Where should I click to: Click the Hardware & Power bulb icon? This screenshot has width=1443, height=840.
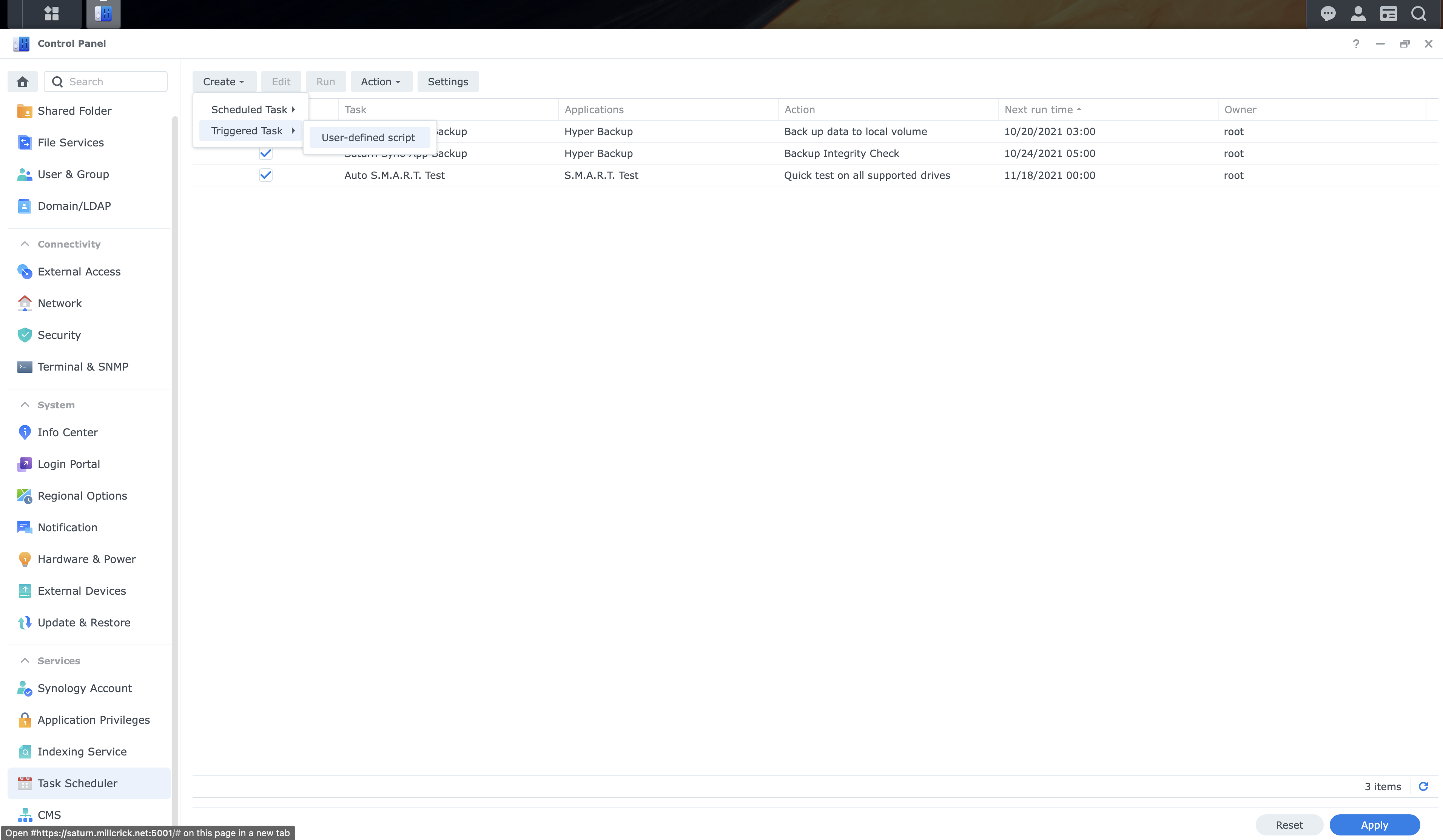click(25, 558)
